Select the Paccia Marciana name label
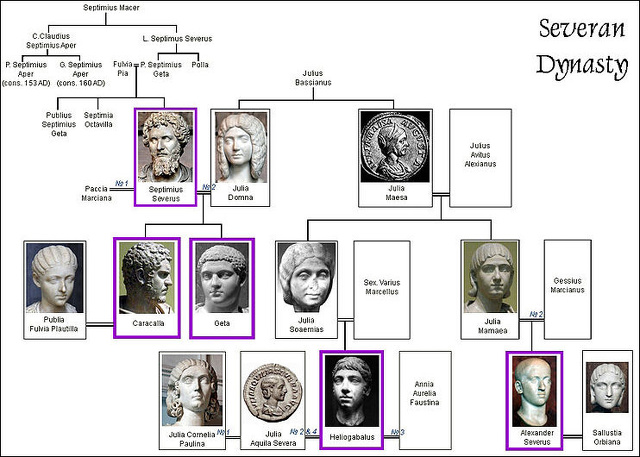 click(96, 192)
